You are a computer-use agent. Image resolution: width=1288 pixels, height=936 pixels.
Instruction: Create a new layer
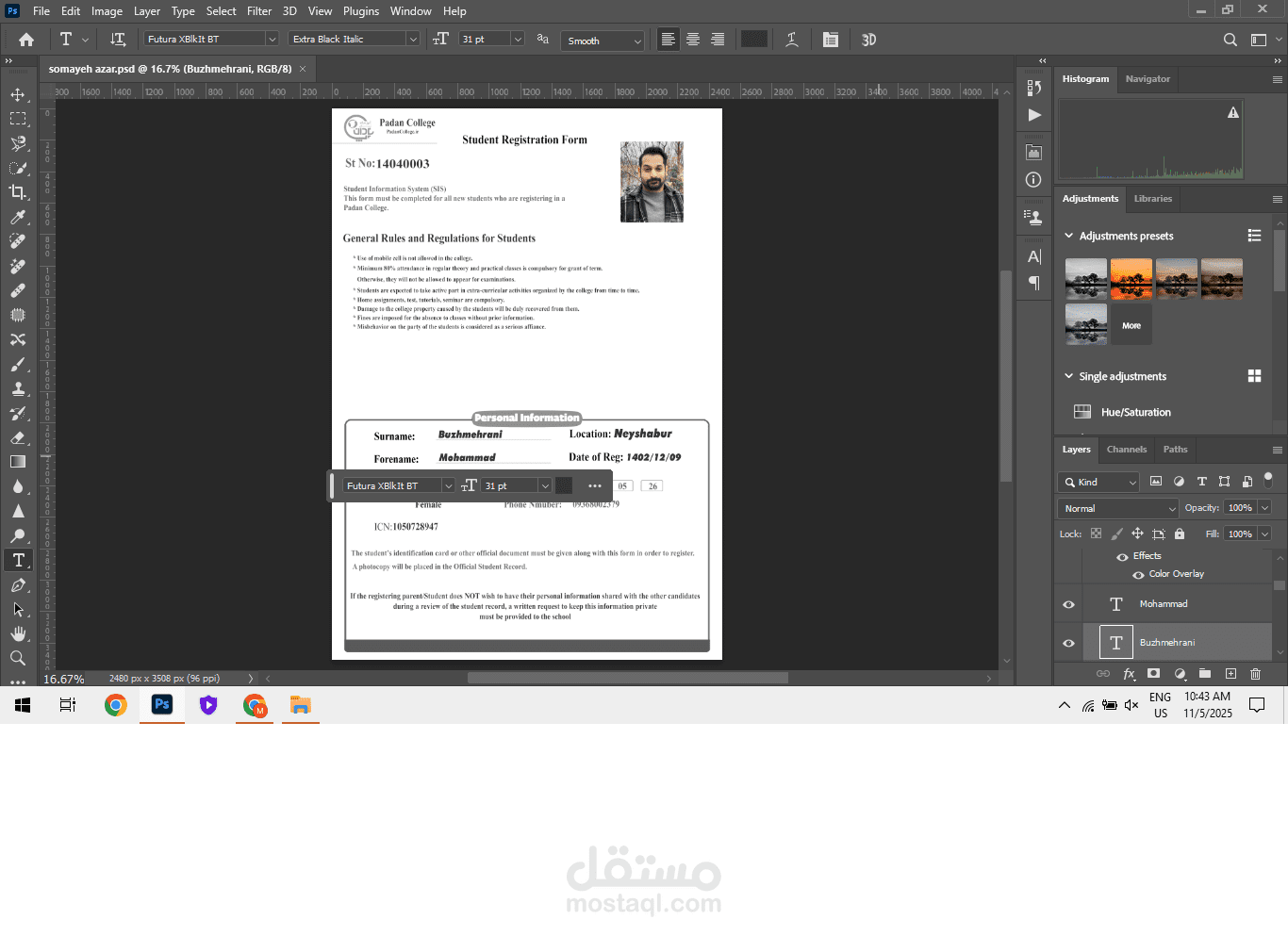pyautogui.click(x=1230, y=674)
